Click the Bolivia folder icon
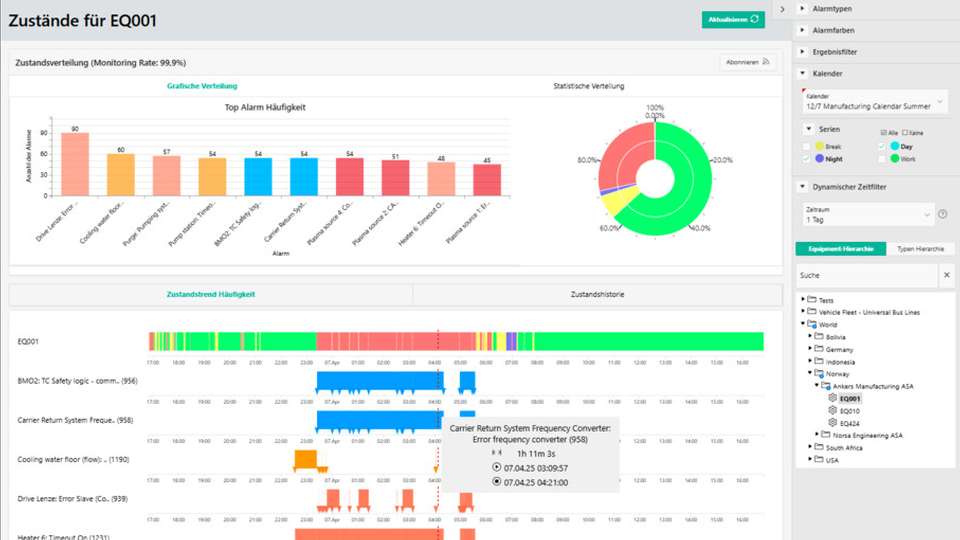 819,336
